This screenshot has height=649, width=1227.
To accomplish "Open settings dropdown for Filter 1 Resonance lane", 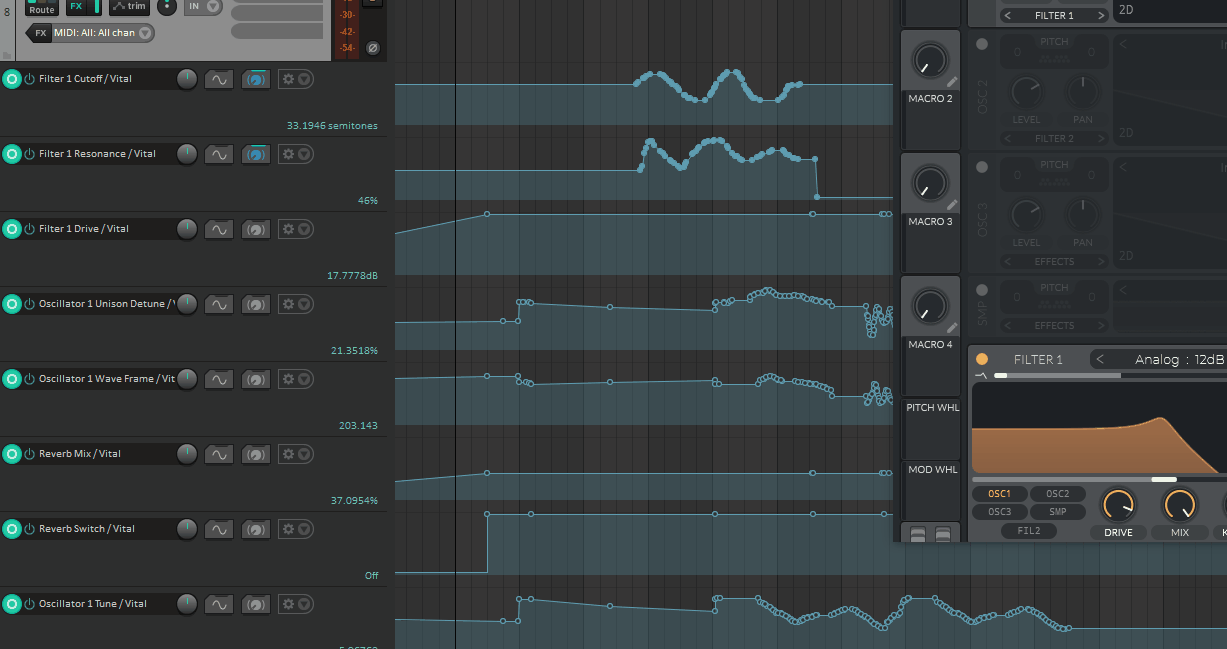I will (295, 154).
